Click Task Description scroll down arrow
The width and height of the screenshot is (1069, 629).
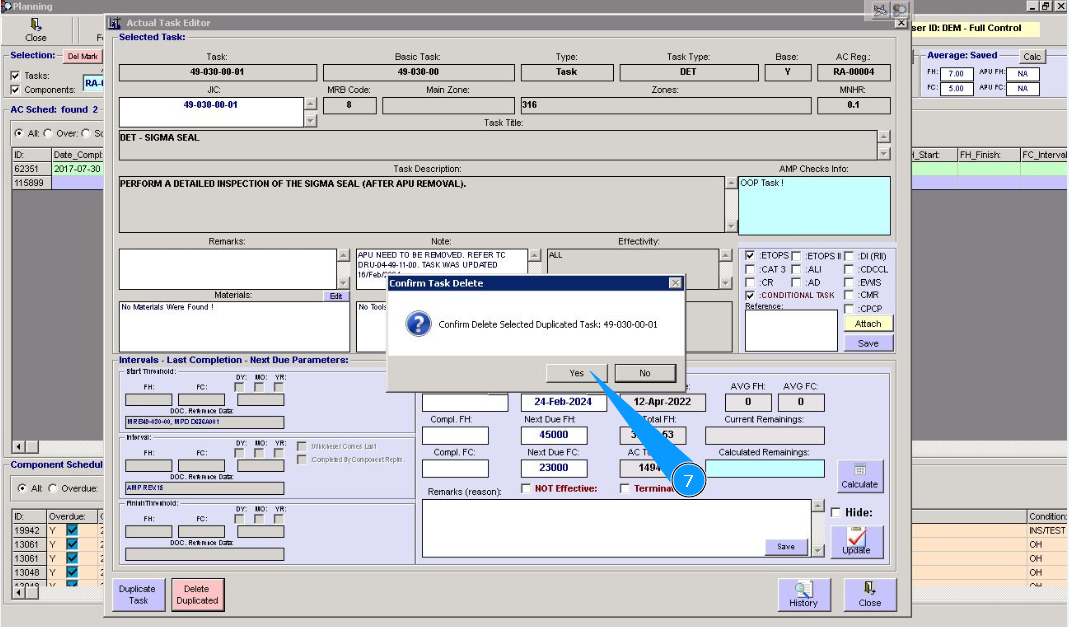click(731, 226)
